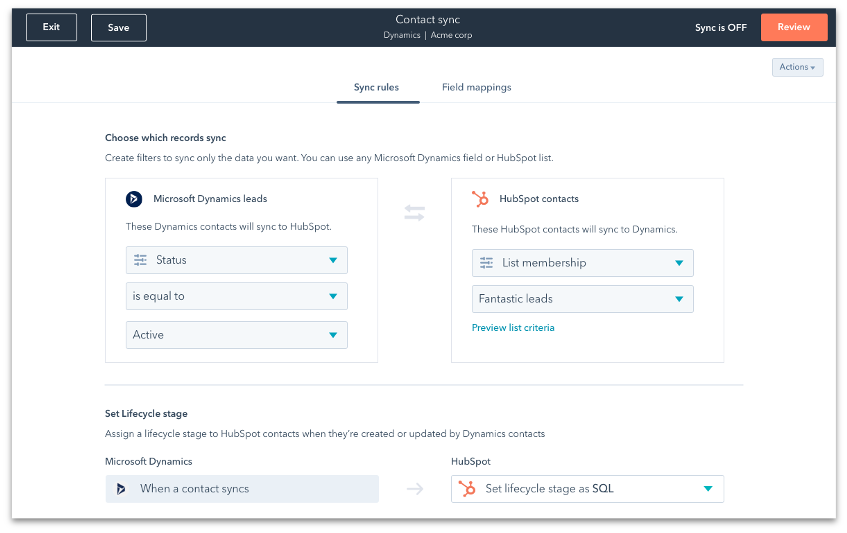This screenshot has width=847, height=533.
Task: Click the filter sliders icon beside Status
Action: (140, 260)
